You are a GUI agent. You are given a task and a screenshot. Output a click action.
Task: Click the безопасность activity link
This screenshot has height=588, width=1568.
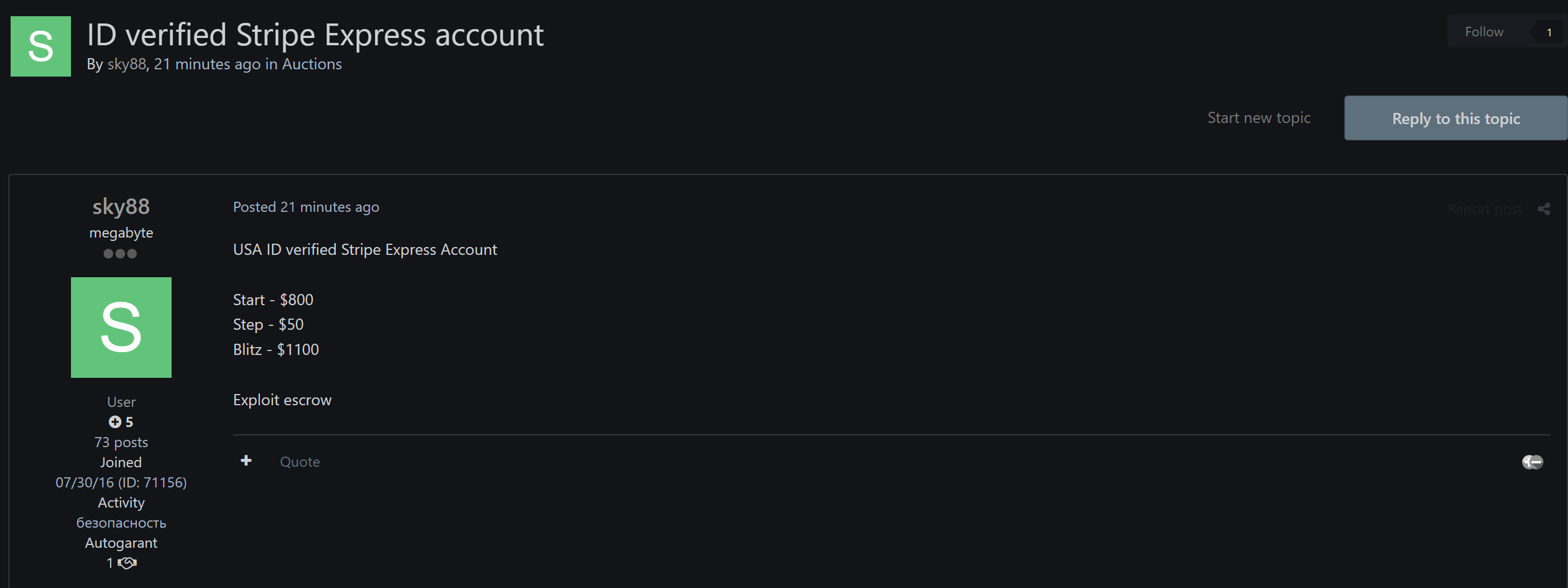pyautogui.click(x=121, y=523)
